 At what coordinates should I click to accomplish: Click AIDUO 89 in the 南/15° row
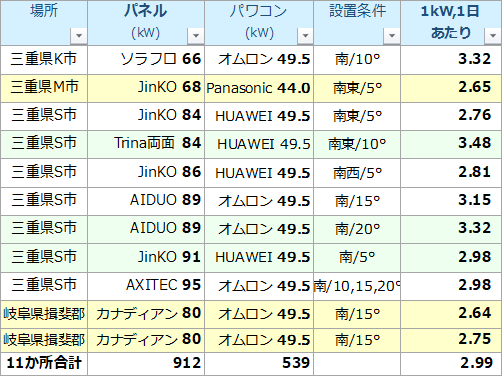pos(146,201)
